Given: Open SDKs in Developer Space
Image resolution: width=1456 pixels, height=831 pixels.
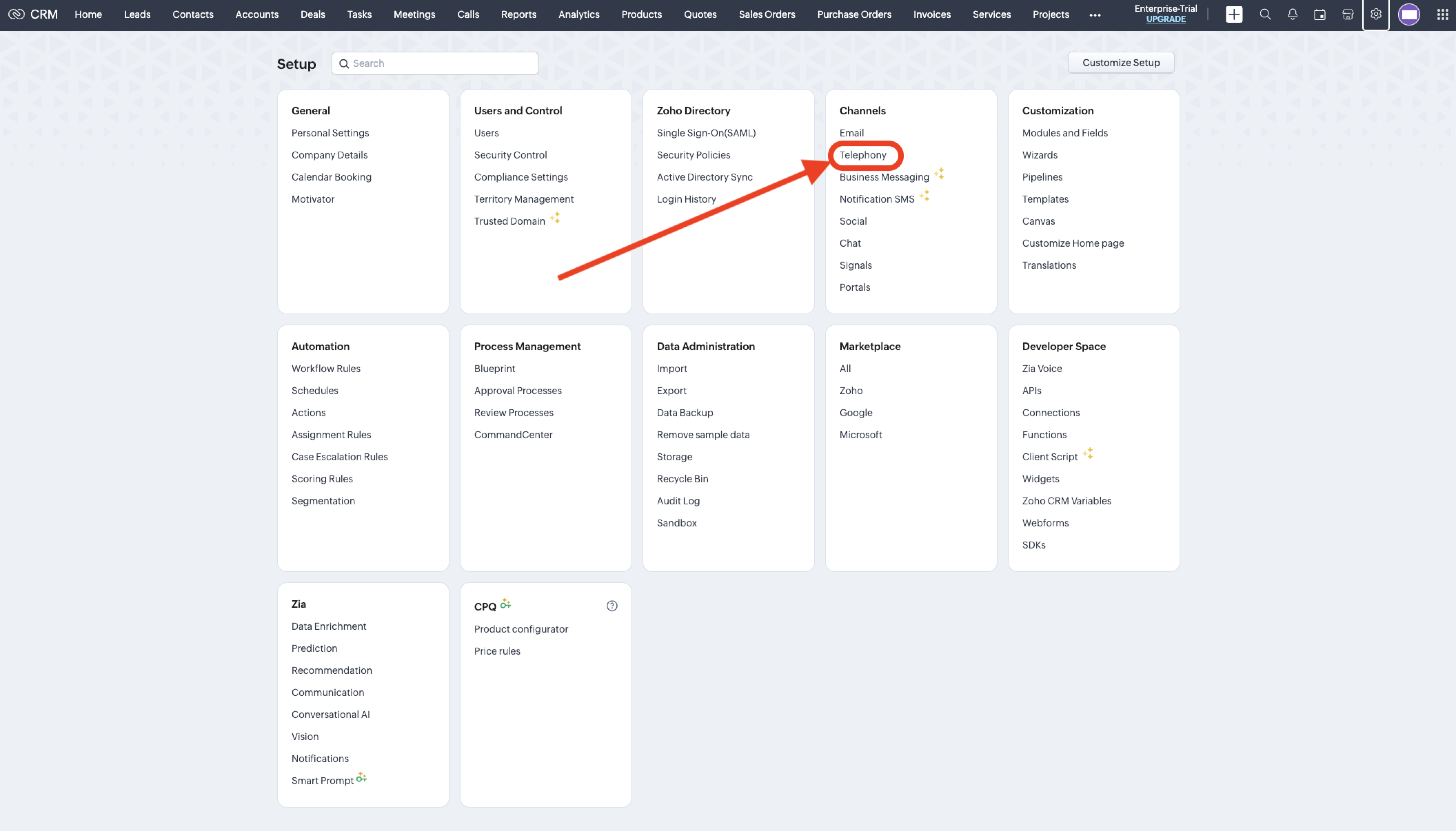Looking at the screenshot, I should (1033, 544).
